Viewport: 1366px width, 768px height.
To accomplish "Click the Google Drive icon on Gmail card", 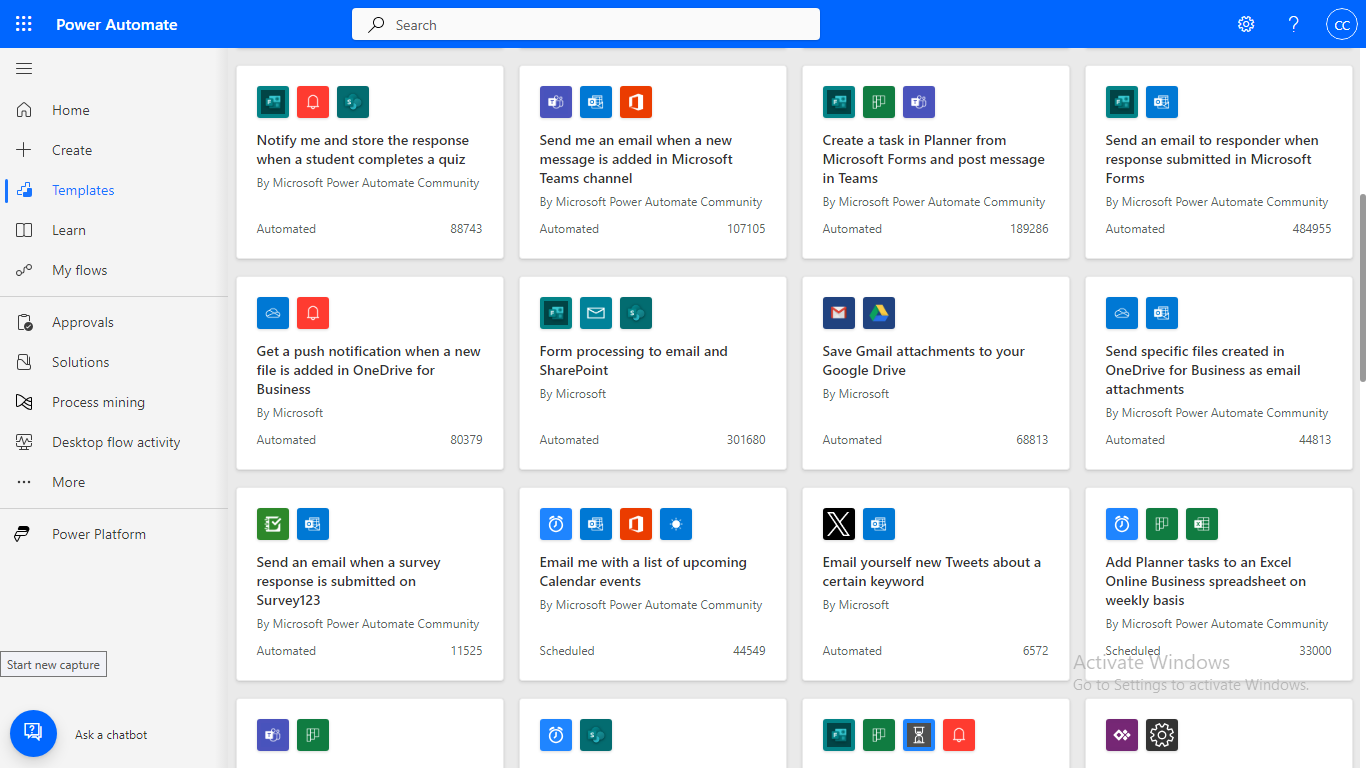I will [879, 313].
